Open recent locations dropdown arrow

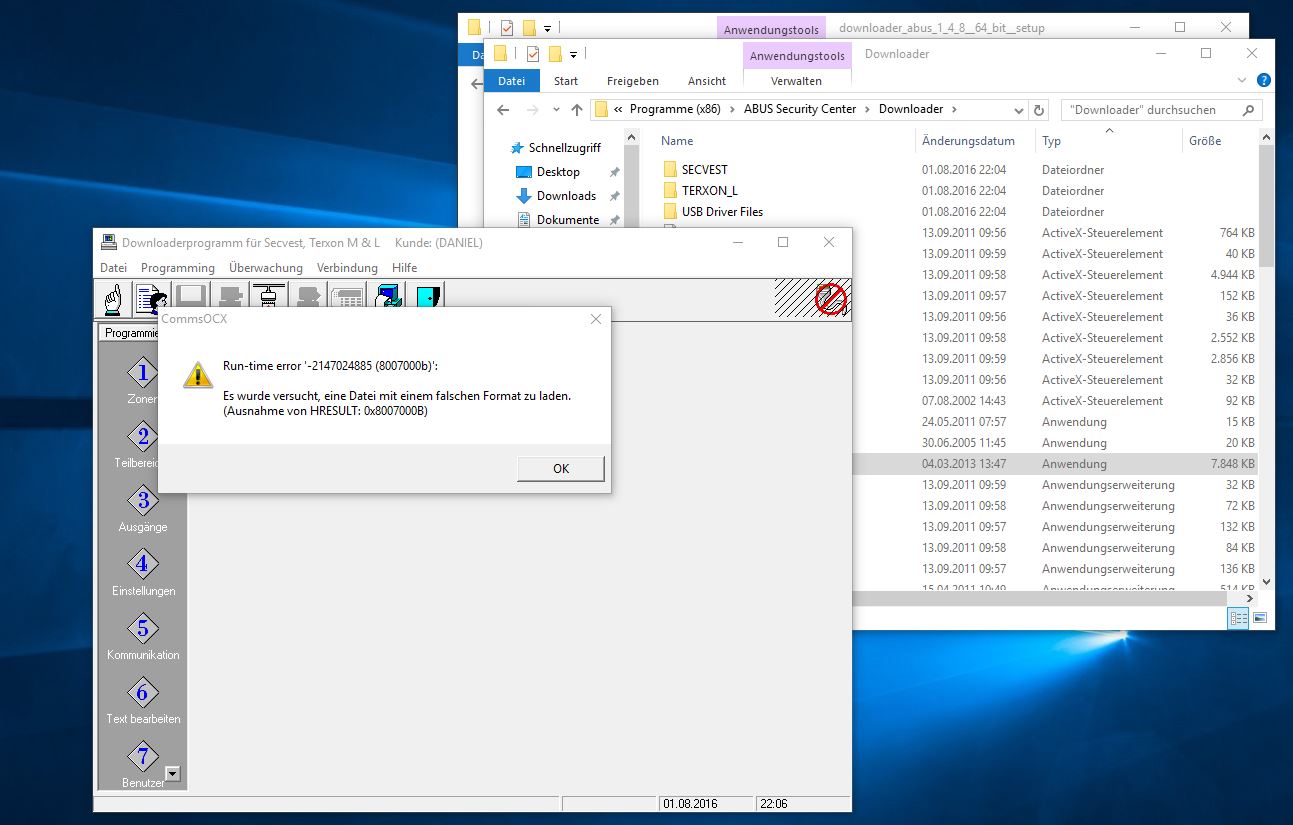(555, 110)
